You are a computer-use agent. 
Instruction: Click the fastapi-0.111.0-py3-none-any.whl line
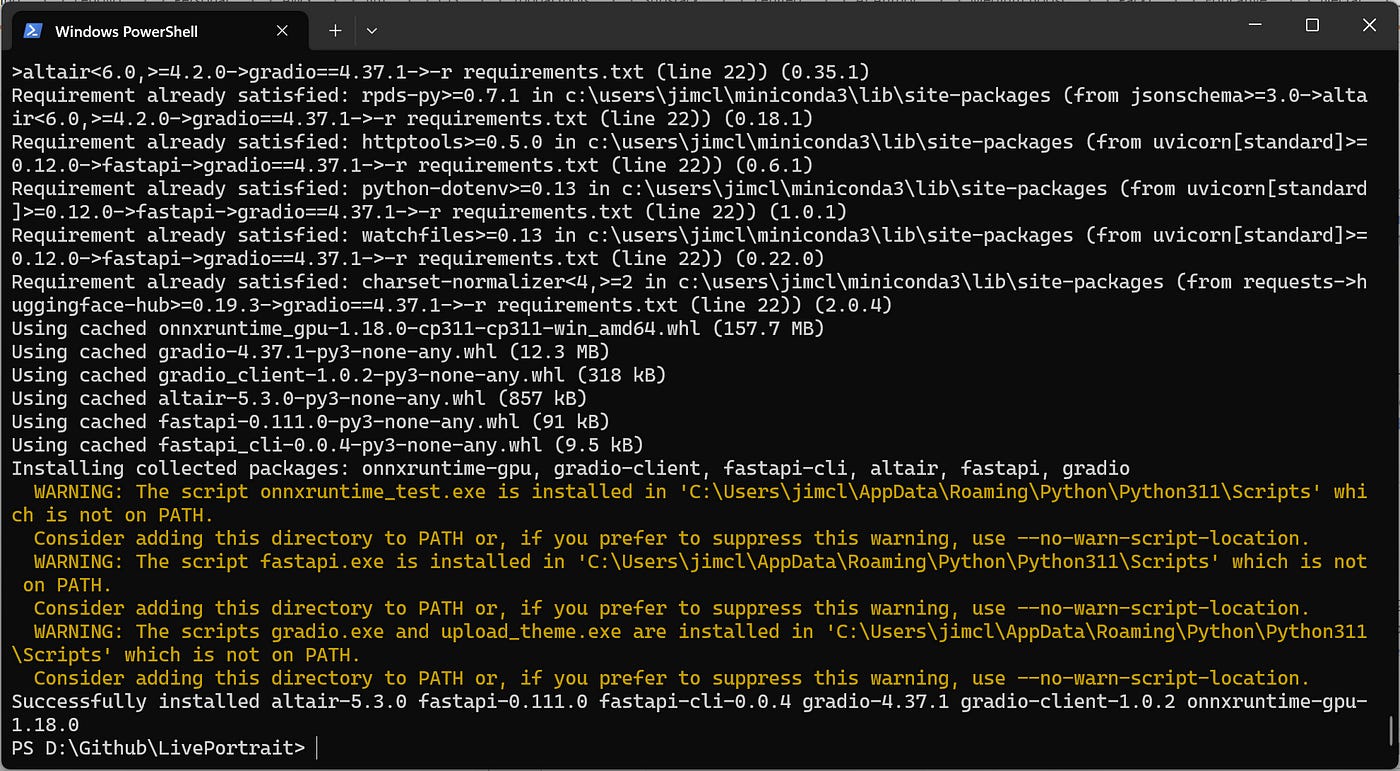(x=310, y=421)
